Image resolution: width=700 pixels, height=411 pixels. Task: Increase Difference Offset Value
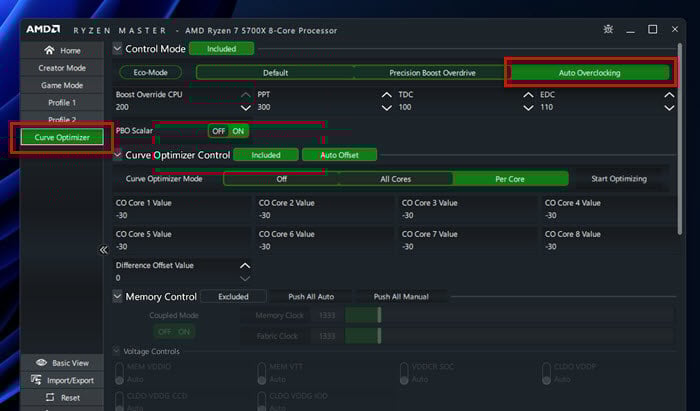pos(245,266)
